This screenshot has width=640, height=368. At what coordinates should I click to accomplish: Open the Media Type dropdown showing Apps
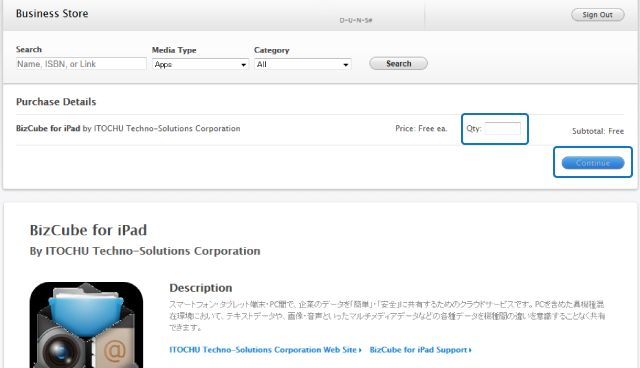pos(200,64)
